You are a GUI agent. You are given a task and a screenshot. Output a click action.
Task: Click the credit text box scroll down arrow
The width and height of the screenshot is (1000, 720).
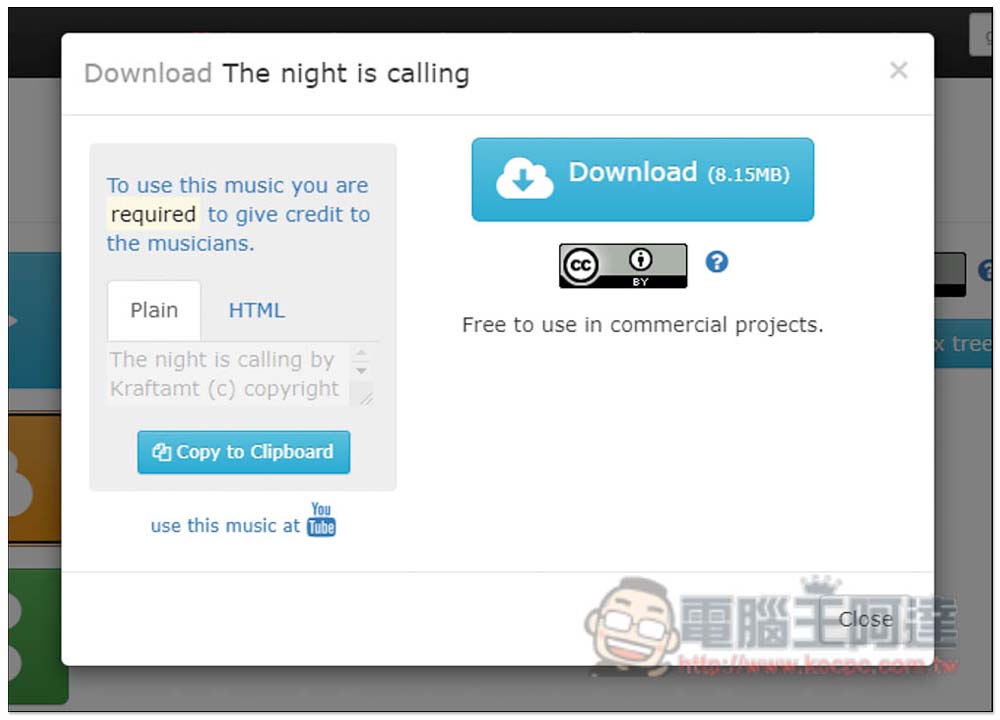point(362,371)
